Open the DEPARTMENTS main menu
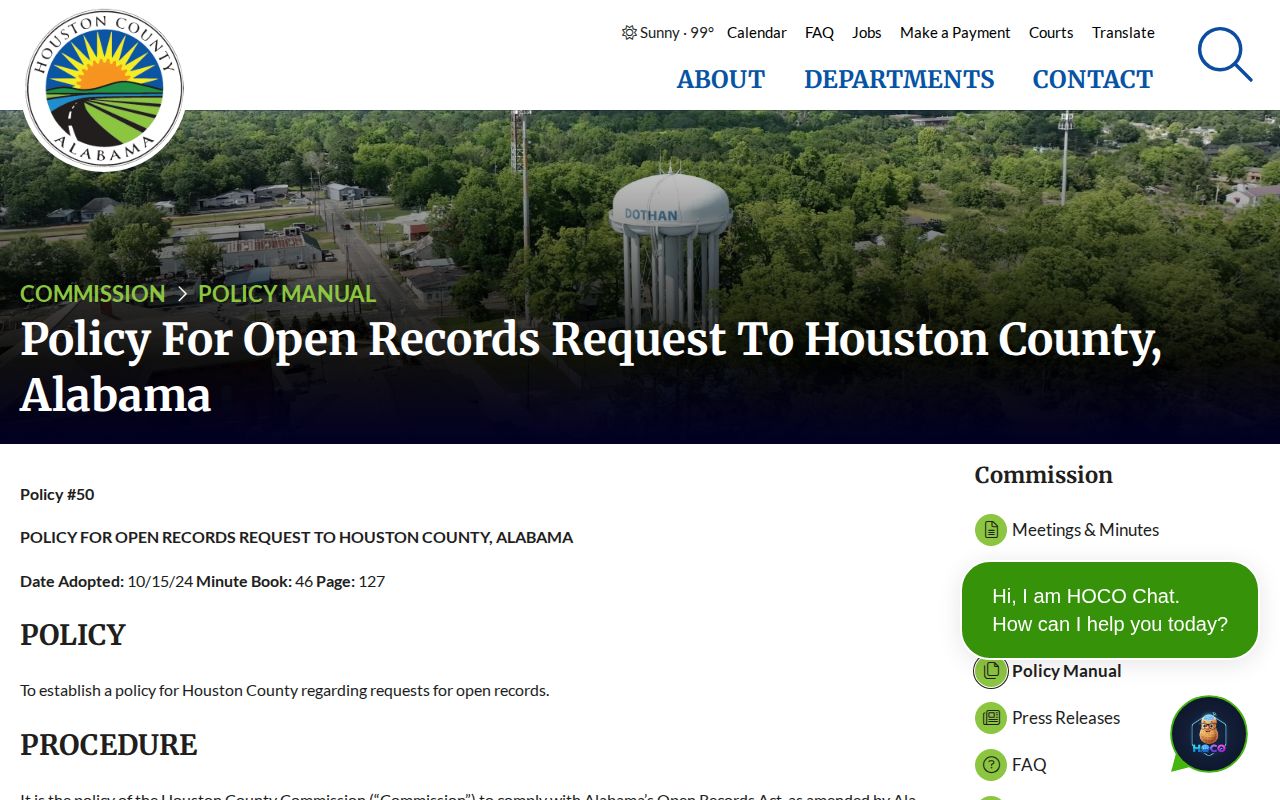Image resolution: width=1280 pixels, height=800 pixels. 899,79
